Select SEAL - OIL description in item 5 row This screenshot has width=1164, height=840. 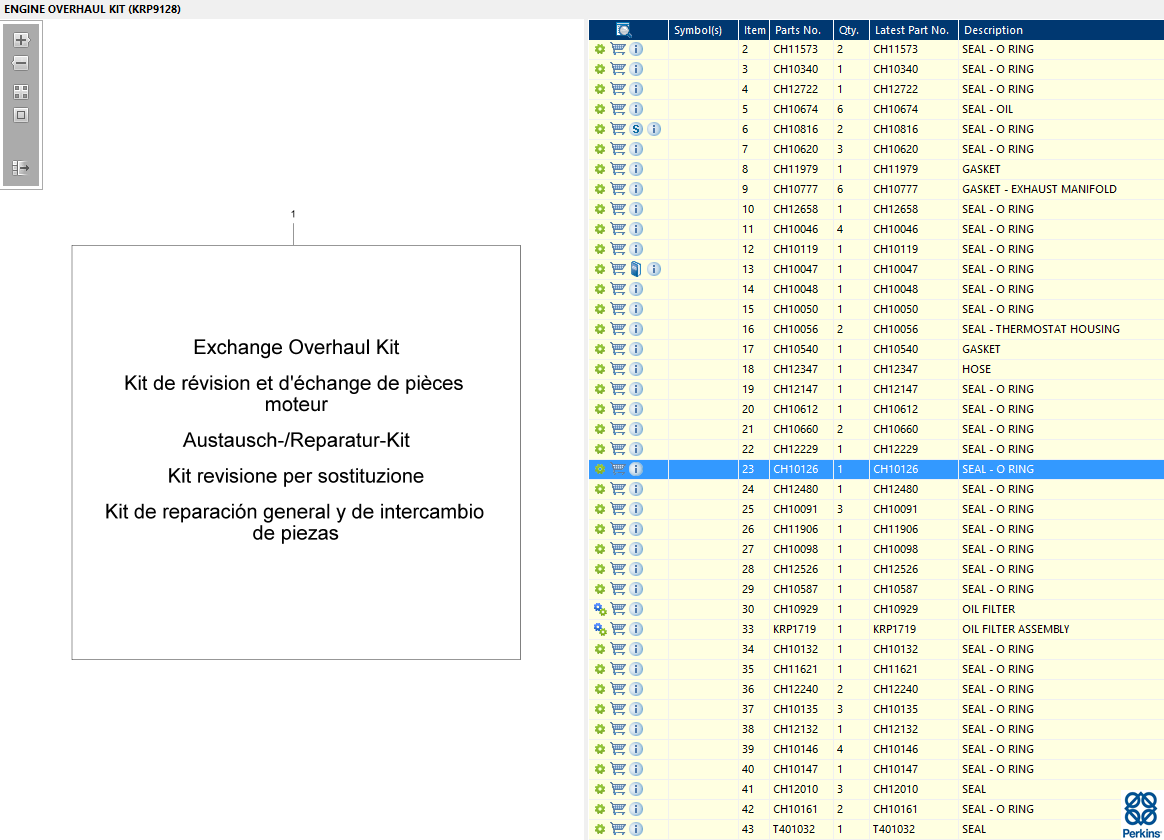coord(987,109)
